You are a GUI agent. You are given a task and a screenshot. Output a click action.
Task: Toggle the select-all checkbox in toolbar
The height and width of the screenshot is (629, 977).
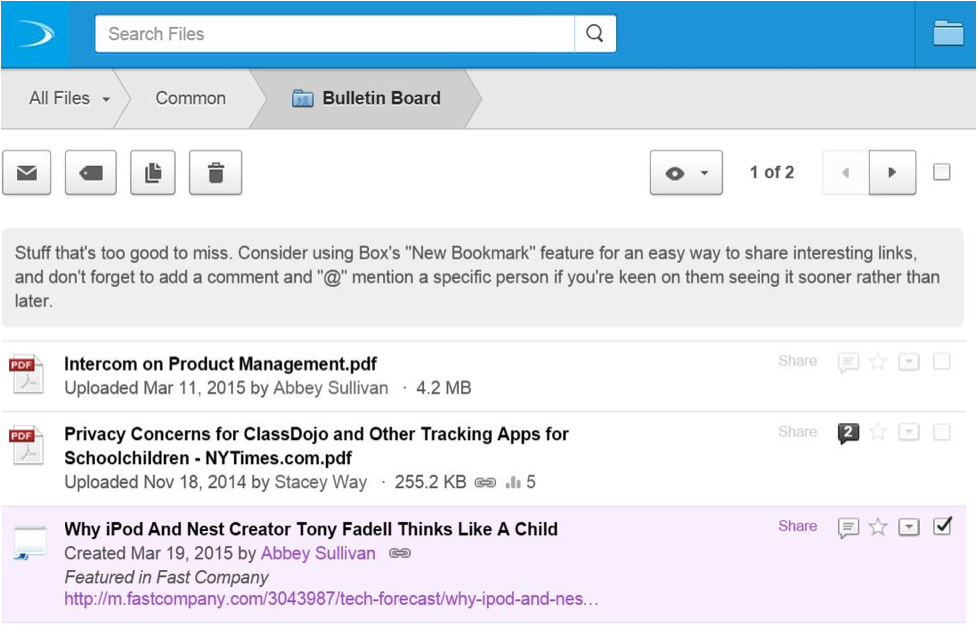941,172
